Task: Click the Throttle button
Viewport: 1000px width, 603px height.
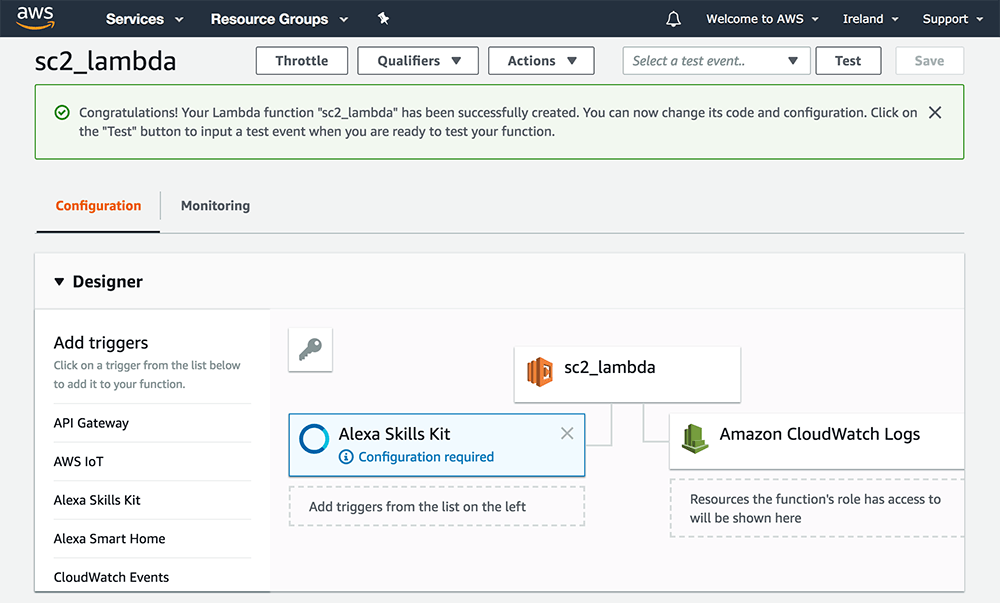Action: tap(301, 60)
